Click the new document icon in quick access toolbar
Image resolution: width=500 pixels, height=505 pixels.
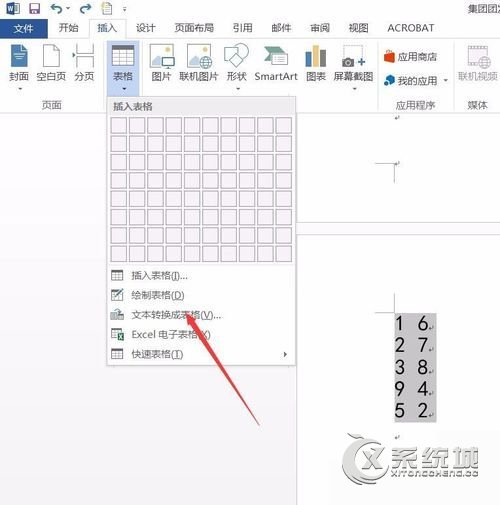coord(107,8)
